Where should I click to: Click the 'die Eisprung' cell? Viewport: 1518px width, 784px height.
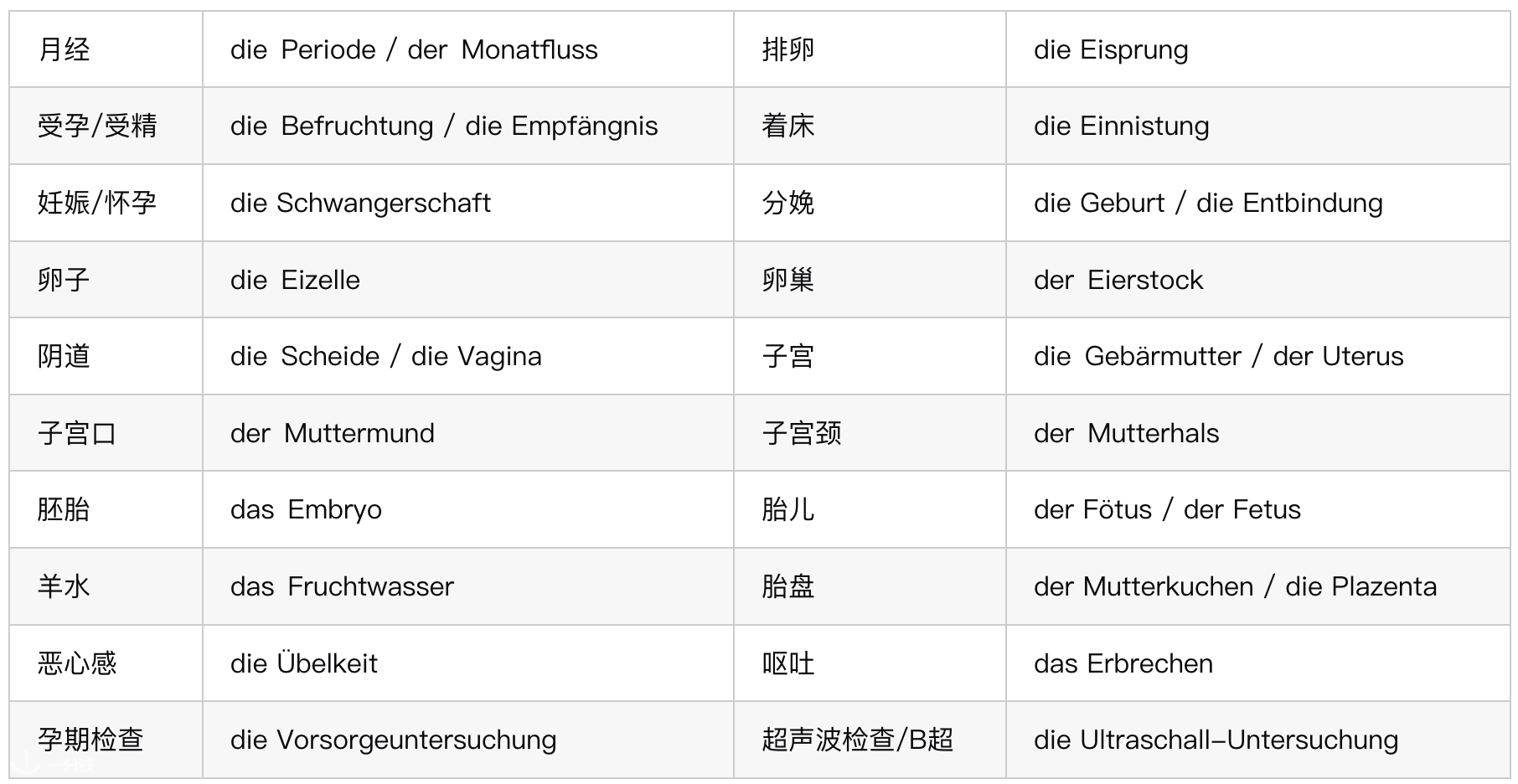(1257, 49)
